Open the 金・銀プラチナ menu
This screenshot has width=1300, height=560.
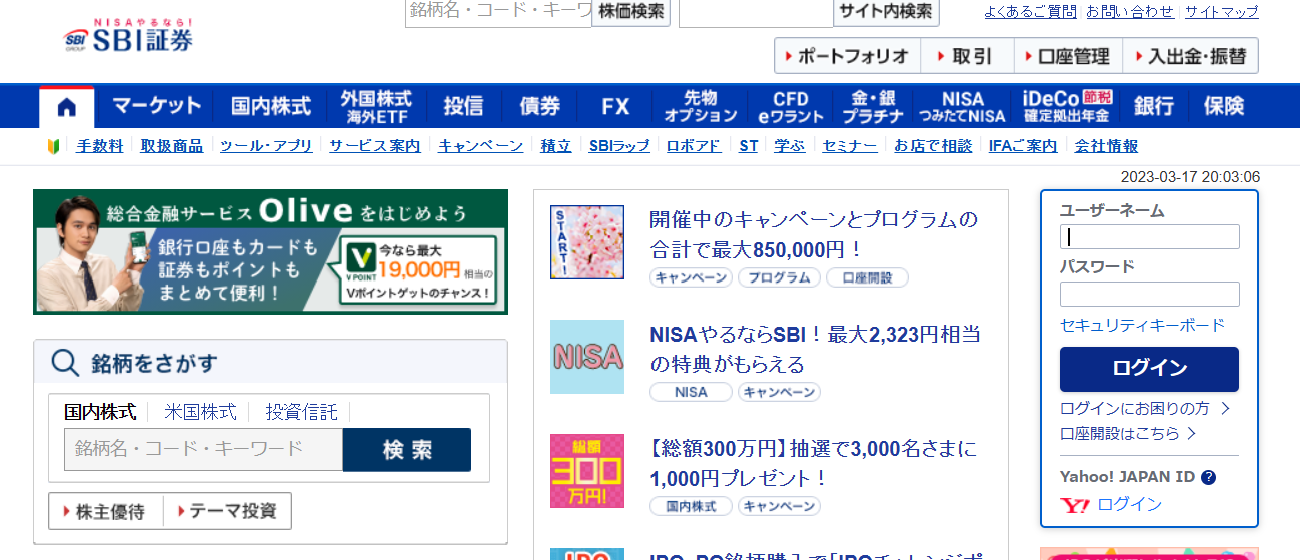pos(872,107)
